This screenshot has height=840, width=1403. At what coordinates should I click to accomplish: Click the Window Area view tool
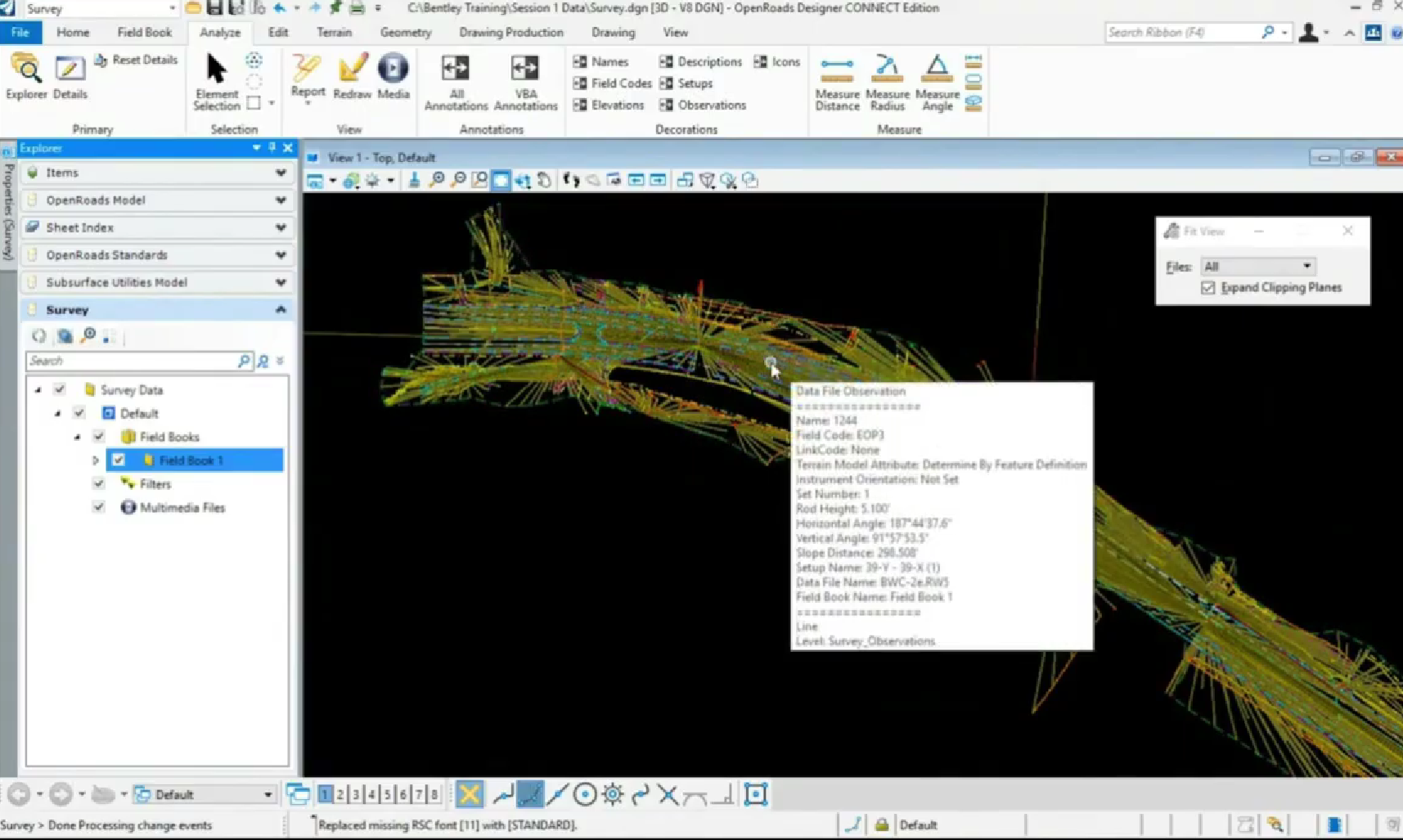coord(479,181)
